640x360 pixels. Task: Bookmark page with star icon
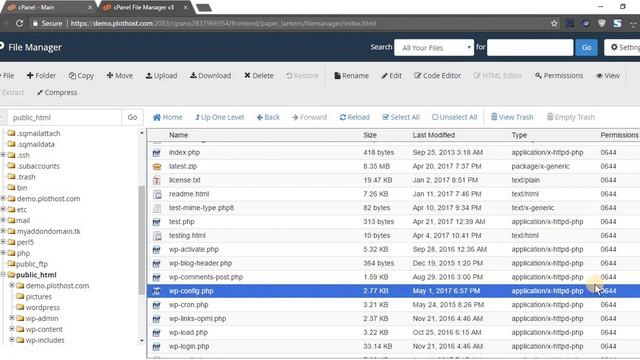pyautogui.click(x=554, y=24)
